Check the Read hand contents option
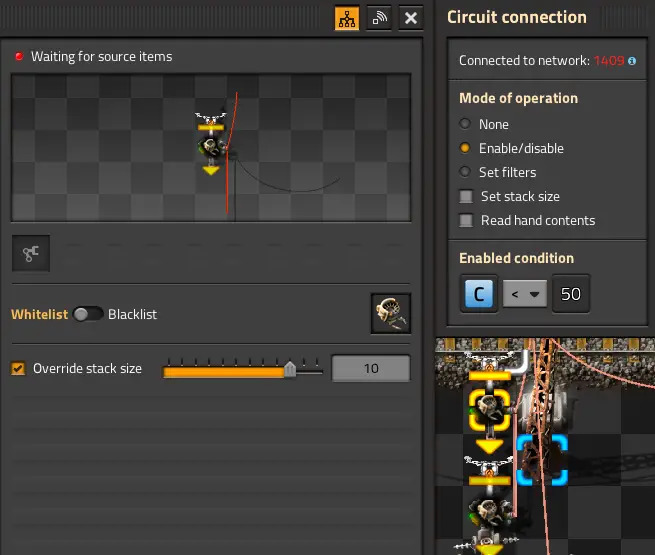 pyautogui.click(x=466, y=220)
